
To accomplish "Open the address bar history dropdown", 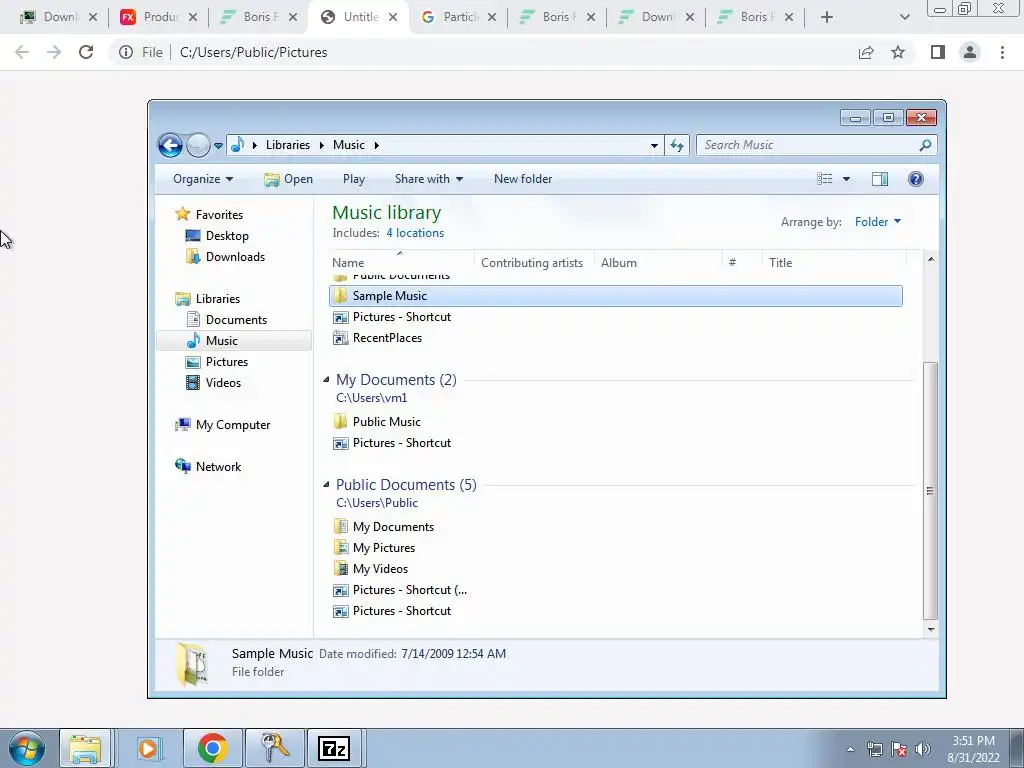I will pos(654,146).
